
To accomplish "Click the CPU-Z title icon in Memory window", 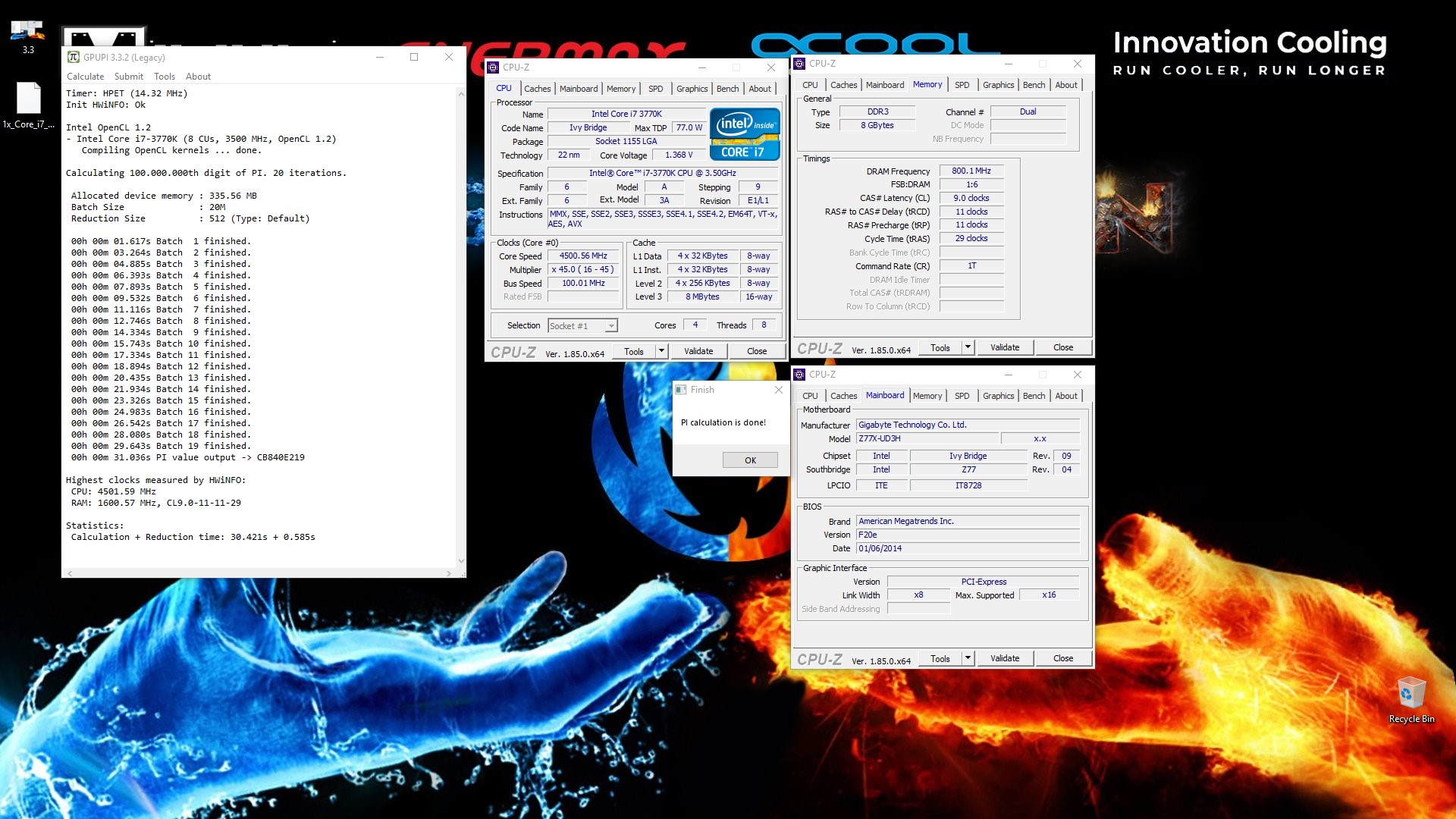I will coord(799,64).
